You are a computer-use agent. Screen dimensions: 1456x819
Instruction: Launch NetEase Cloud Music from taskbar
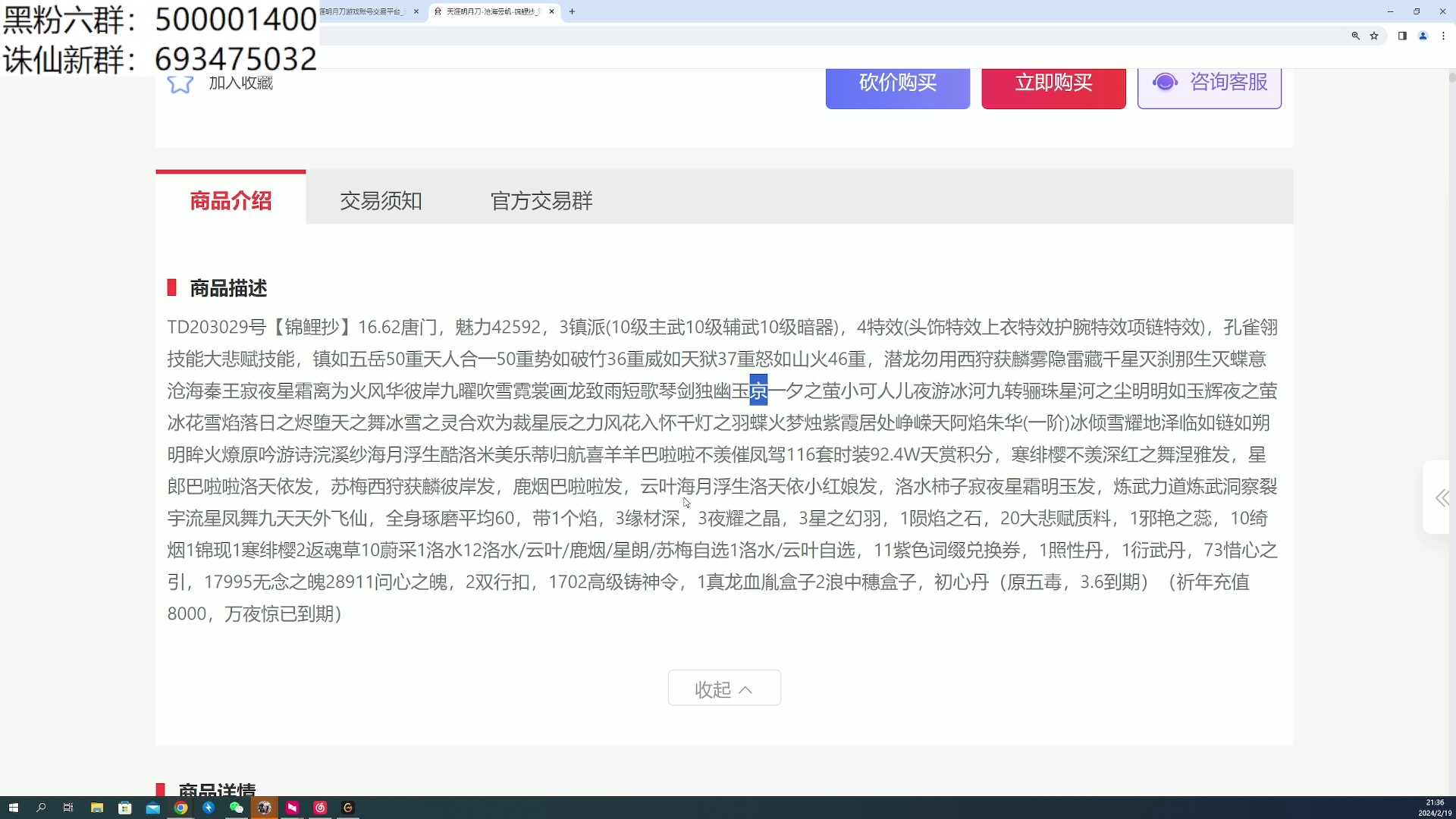click(x=319, y=808)
